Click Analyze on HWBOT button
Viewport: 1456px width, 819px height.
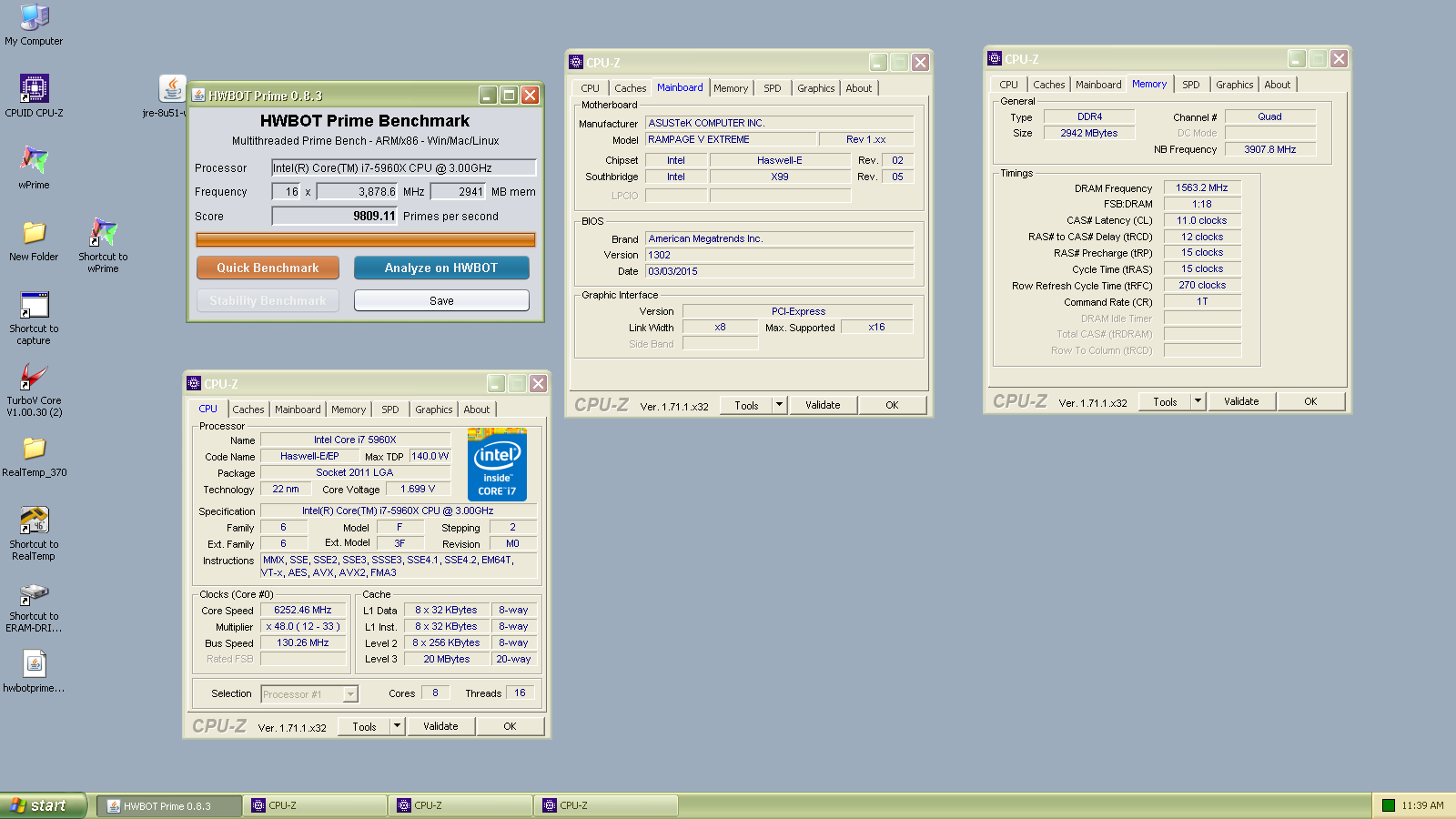pyautogui.click(x=441, y=268)
